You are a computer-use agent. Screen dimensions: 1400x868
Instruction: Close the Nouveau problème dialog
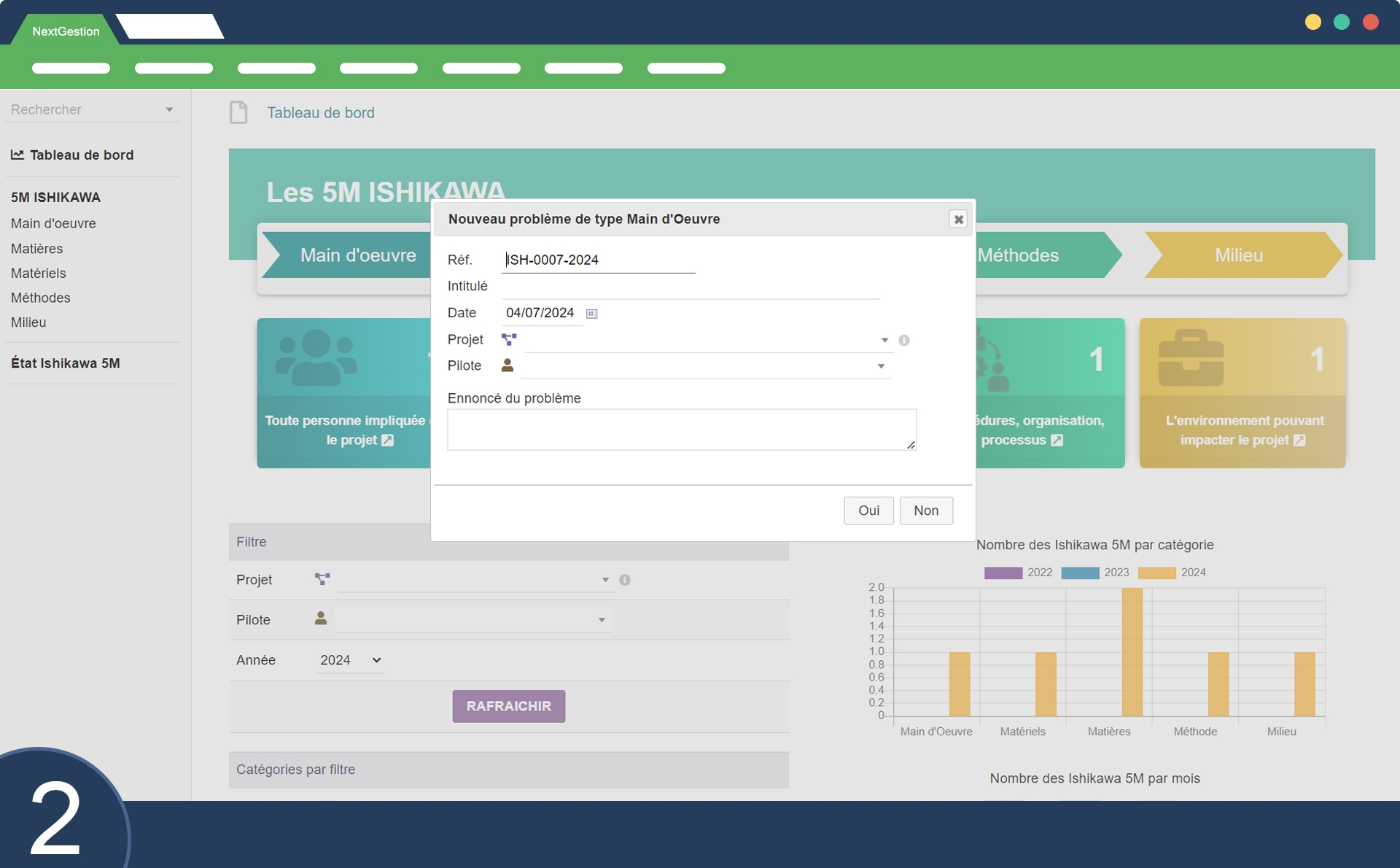(958, 219)
